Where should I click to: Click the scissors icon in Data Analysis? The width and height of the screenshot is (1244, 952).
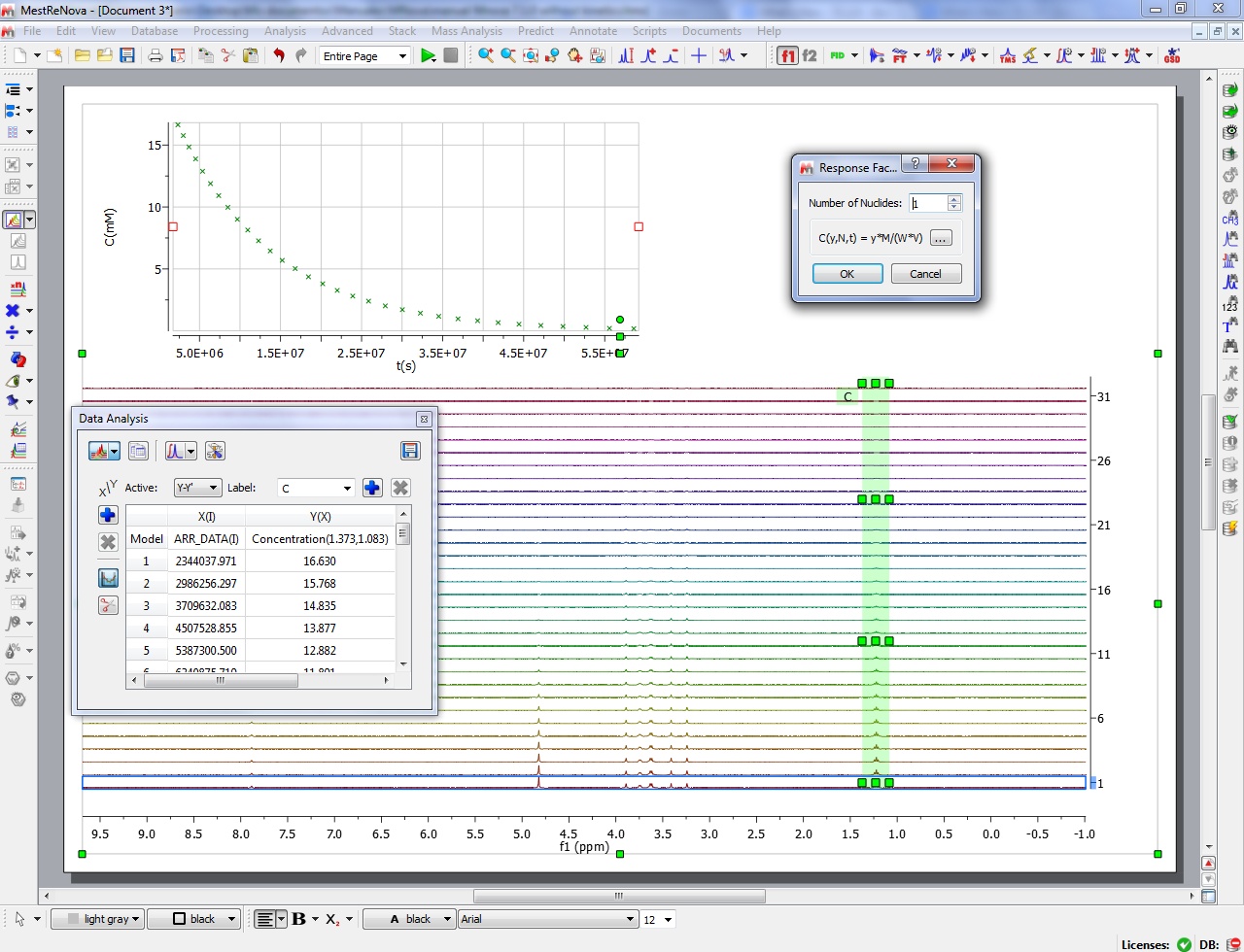point(108,605)
